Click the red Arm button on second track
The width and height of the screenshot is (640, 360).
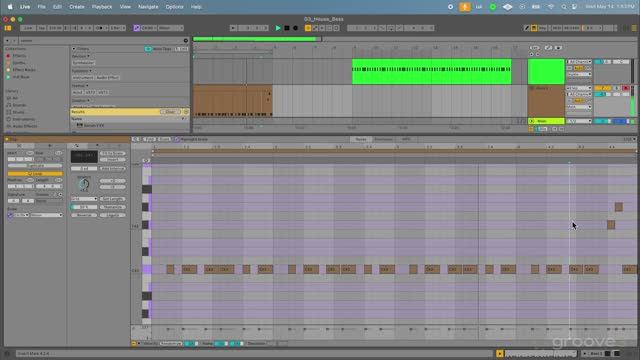pos(625,88)
